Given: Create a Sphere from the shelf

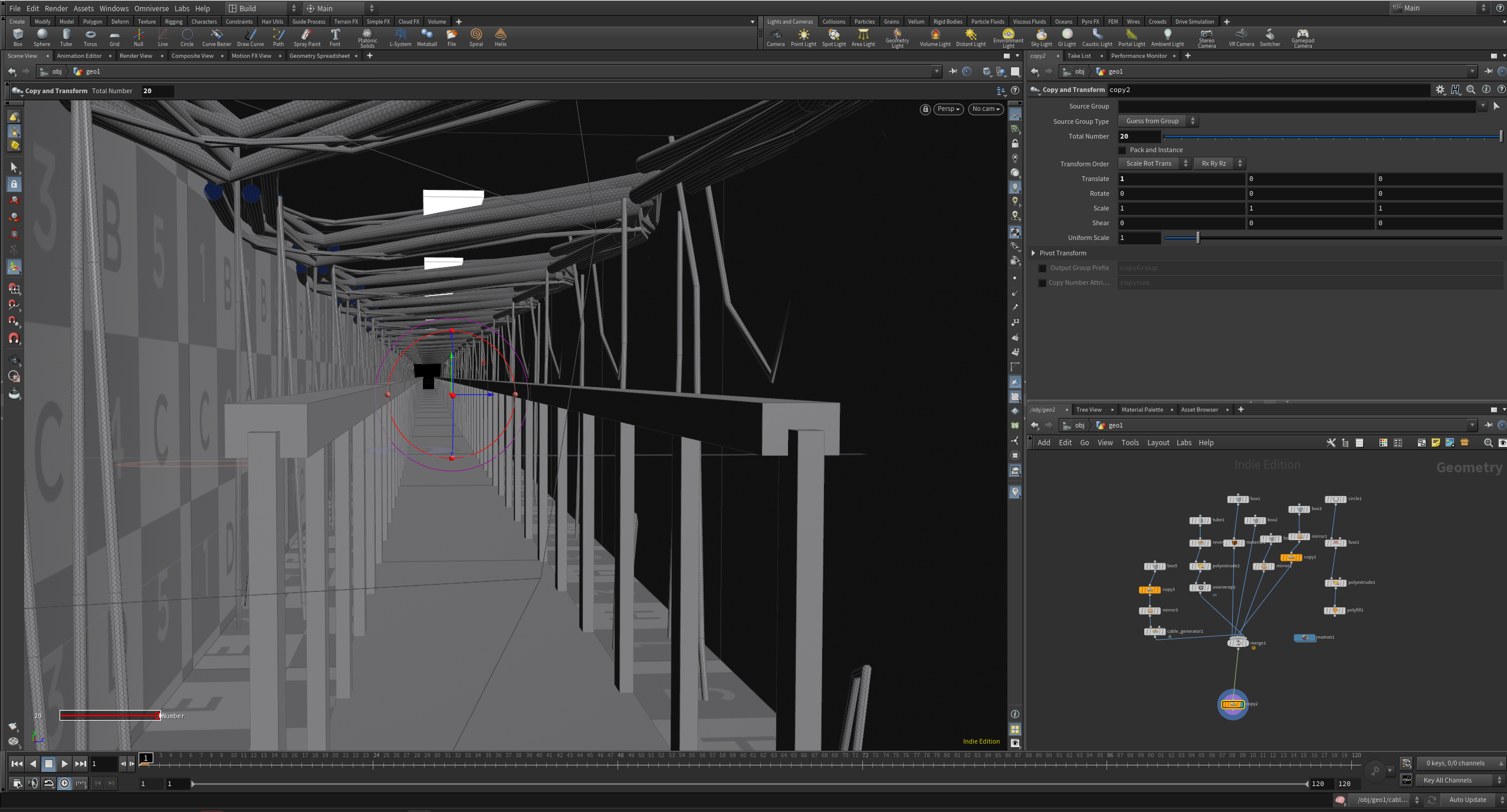Looking at the screenshot, I should (x=42, y=38).
